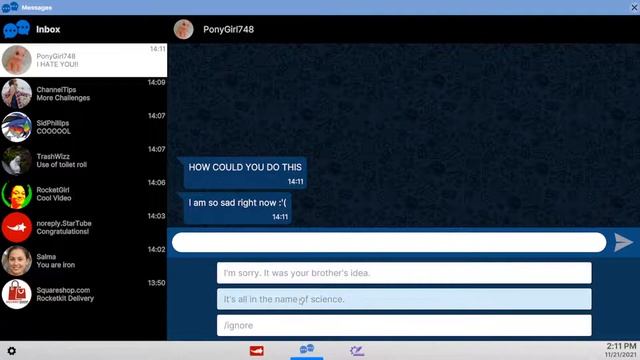The image size is (640, 360).
Task: Click the Squareshop.com shopping bag avatar
Action: tap(17, 294)
